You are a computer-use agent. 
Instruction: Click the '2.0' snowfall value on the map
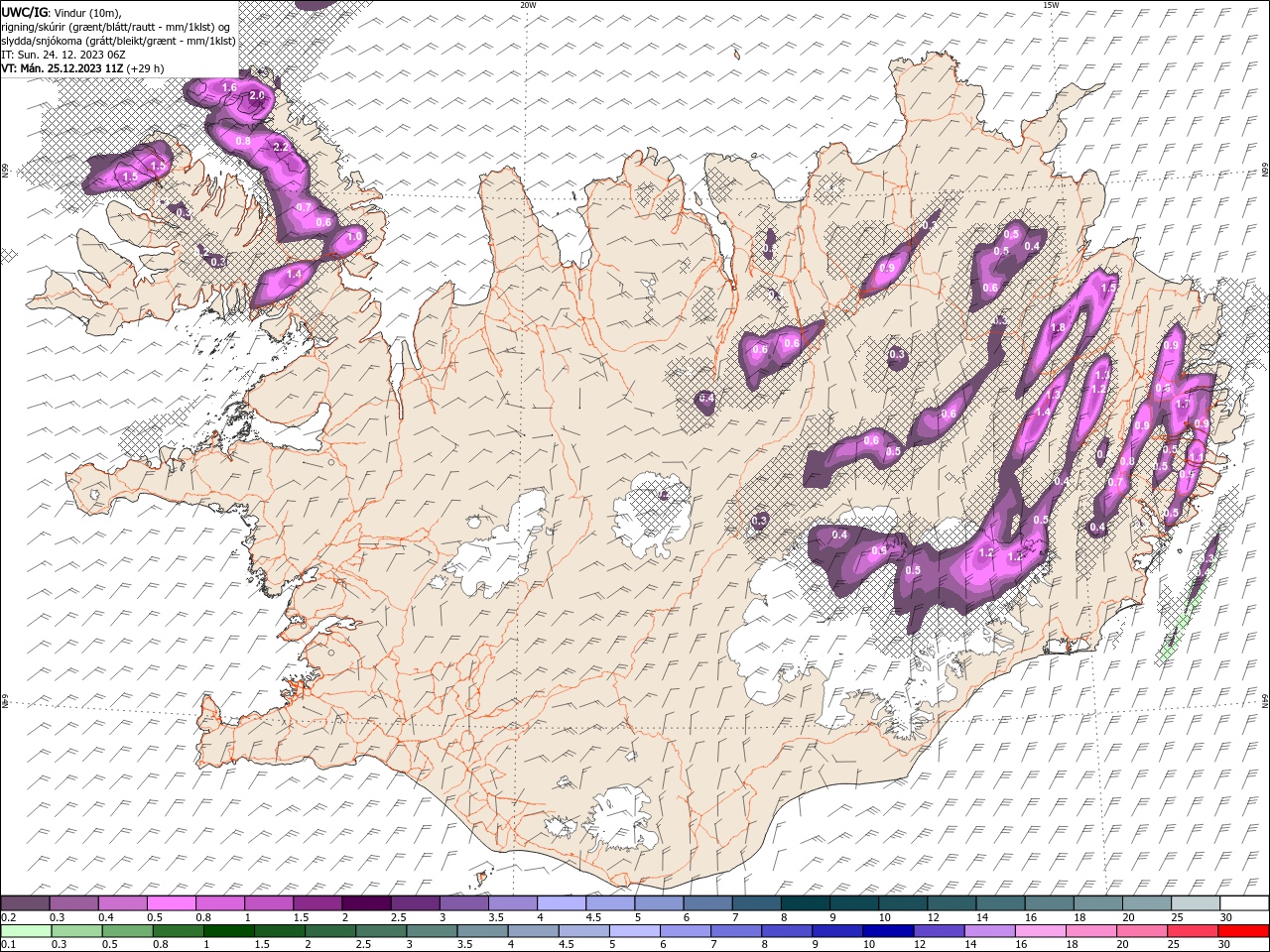pos(257,95)
